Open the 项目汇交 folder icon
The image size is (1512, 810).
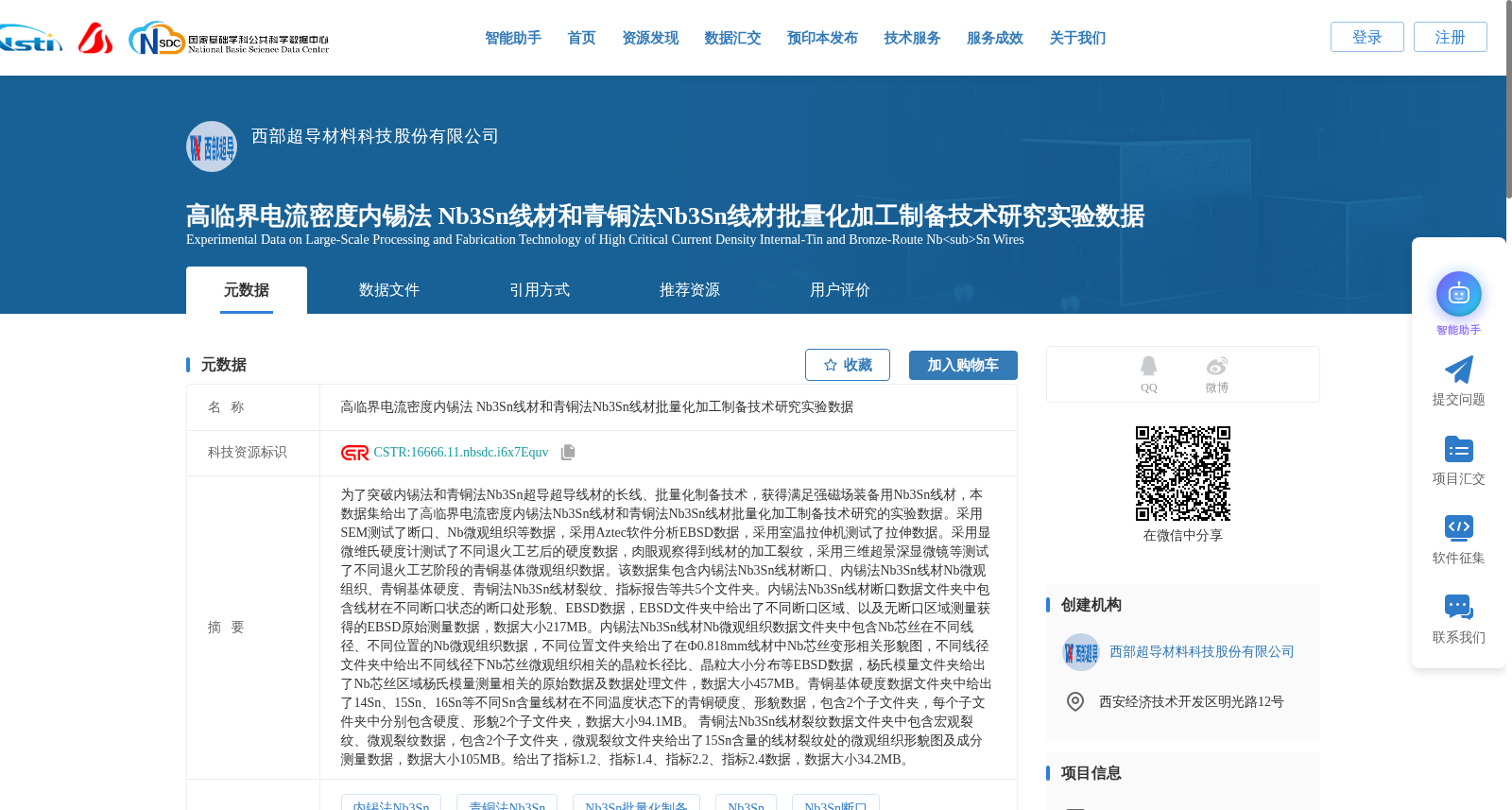pyautogui.click(x=1458, y=449)
